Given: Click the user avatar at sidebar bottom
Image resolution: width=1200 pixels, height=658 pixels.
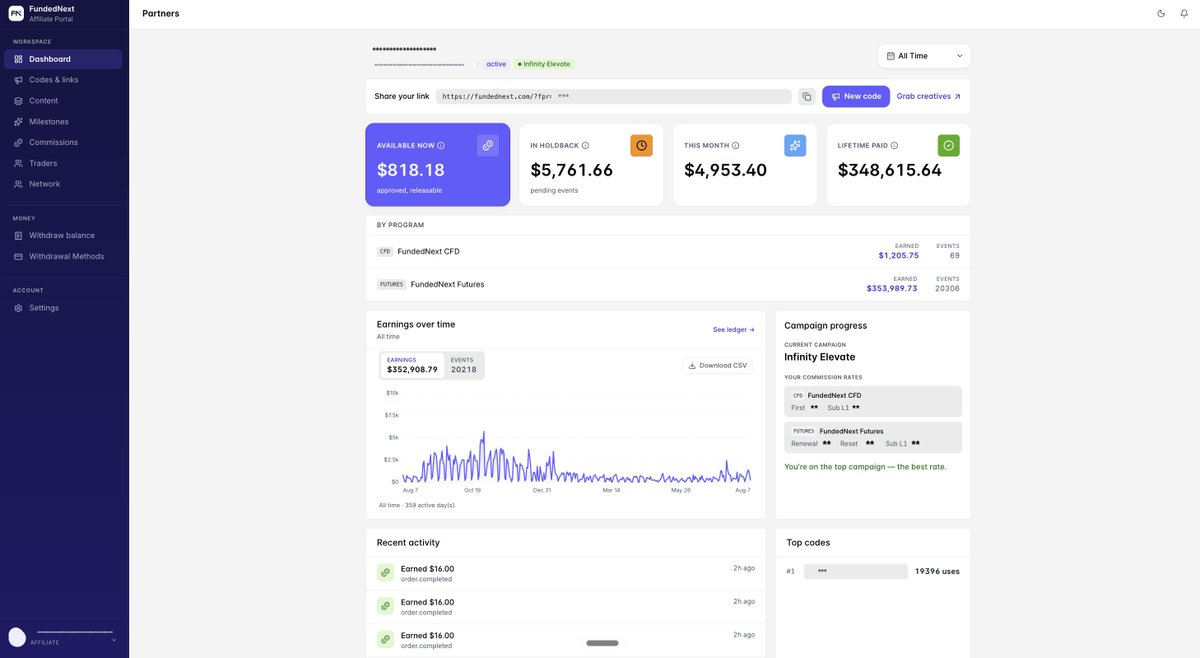Looking at the screenshot, I should point(17,637).
